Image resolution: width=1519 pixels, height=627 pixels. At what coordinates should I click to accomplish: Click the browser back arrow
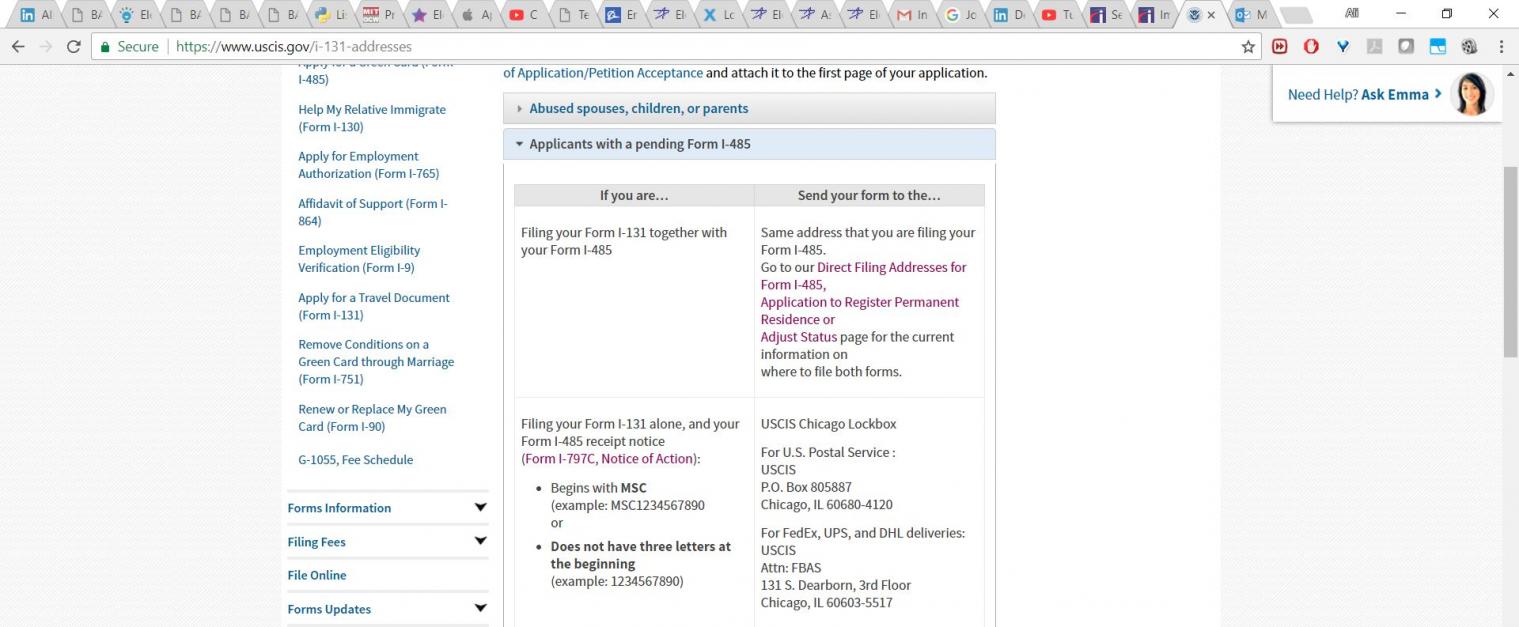[x=18, y=46]
